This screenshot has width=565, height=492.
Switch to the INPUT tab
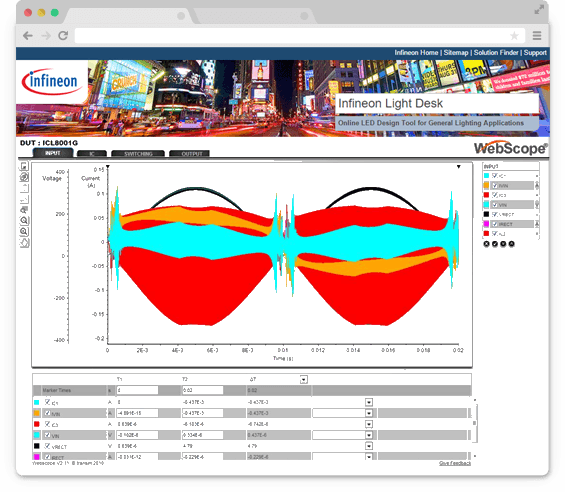tap(53, 153)
